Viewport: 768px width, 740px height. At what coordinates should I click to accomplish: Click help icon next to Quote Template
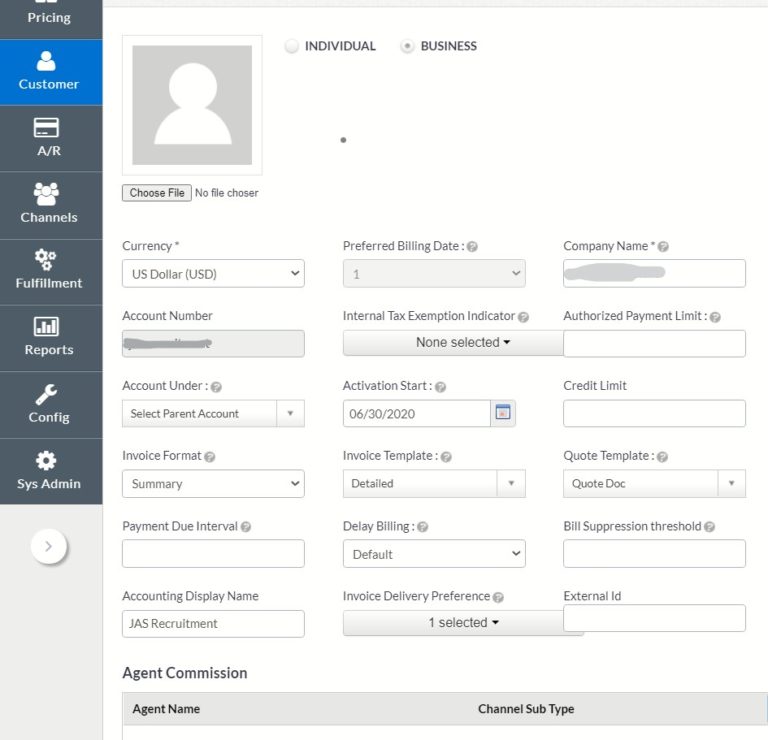pos(662,457)
